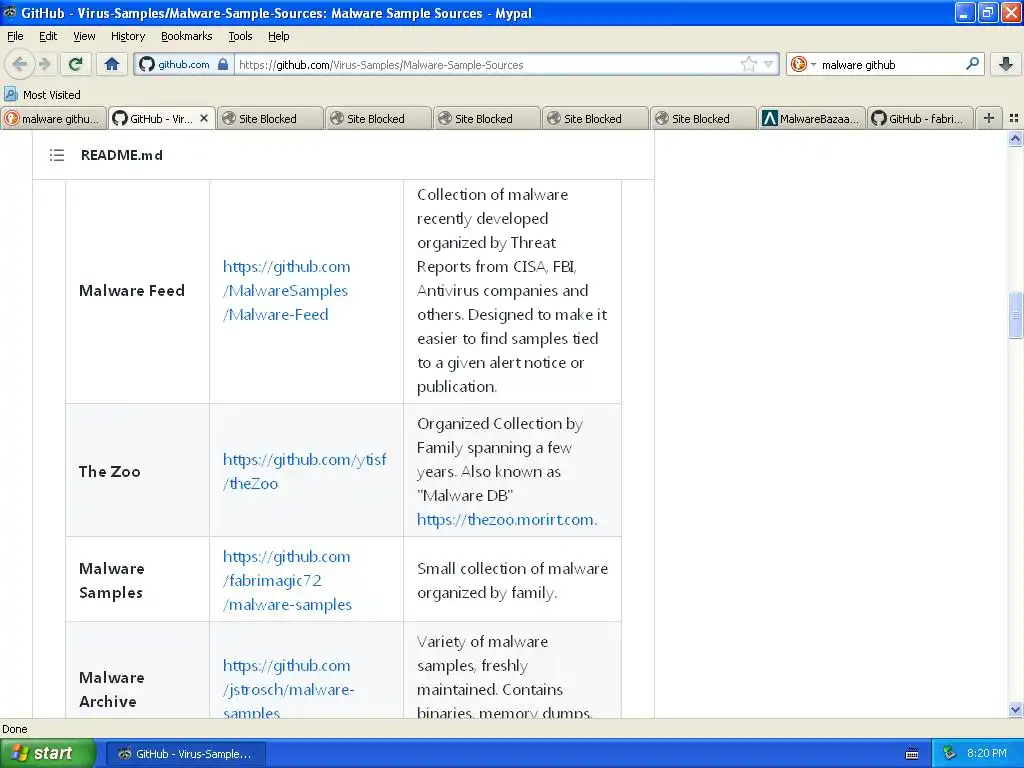This screenshot has height=768, width=1024.
Task: Go forward with the Forward arrow button
Action: [x=44, y=64]
